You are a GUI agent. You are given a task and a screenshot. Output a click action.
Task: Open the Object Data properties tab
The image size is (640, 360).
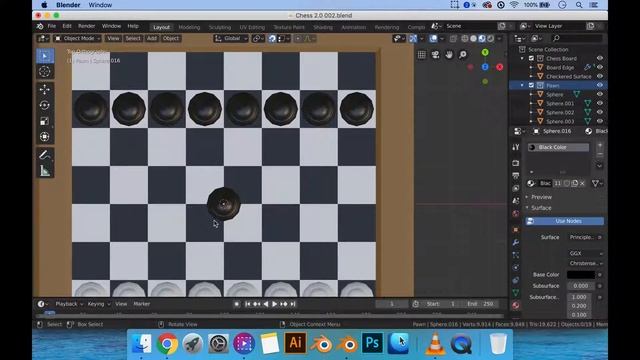tap(516, 293)
